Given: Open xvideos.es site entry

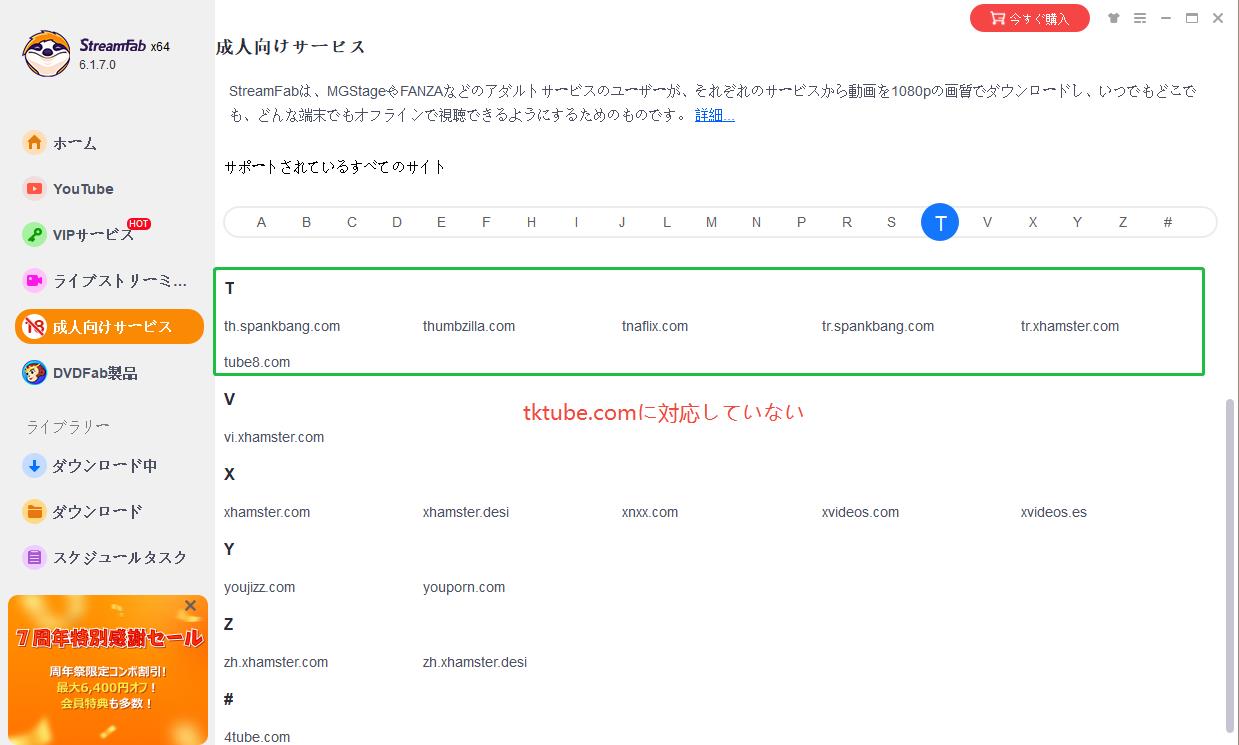Looking at the screenshot, I should 1054,512.
